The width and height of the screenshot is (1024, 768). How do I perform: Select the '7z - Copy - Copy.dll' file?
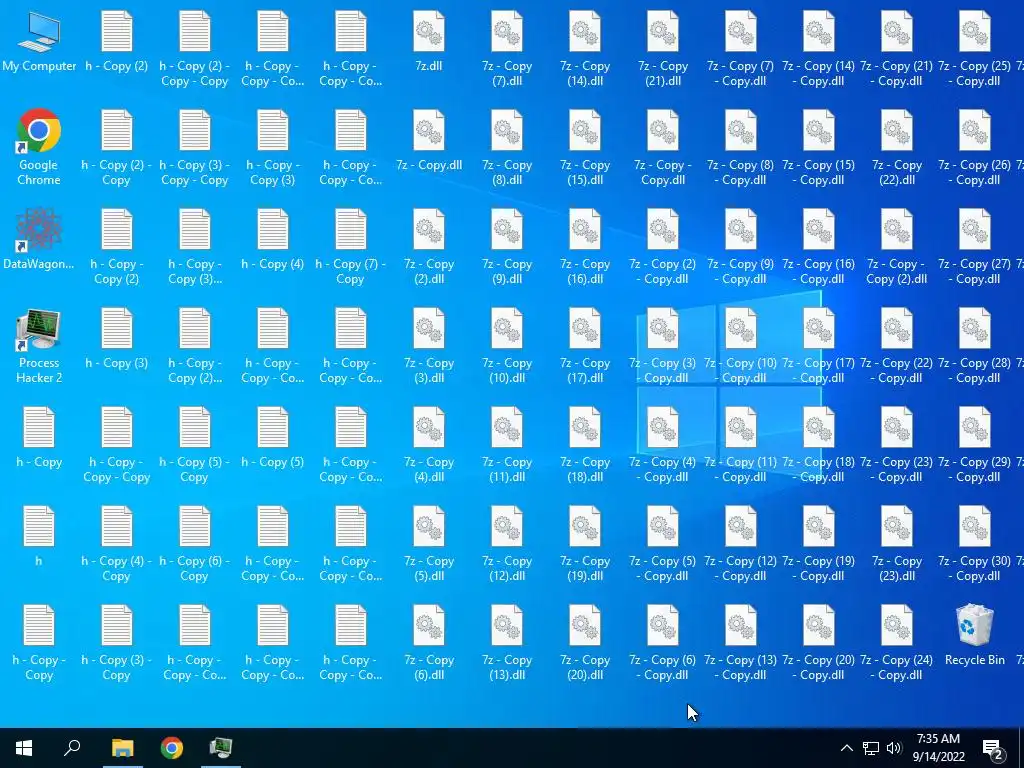tap(663, 148)
